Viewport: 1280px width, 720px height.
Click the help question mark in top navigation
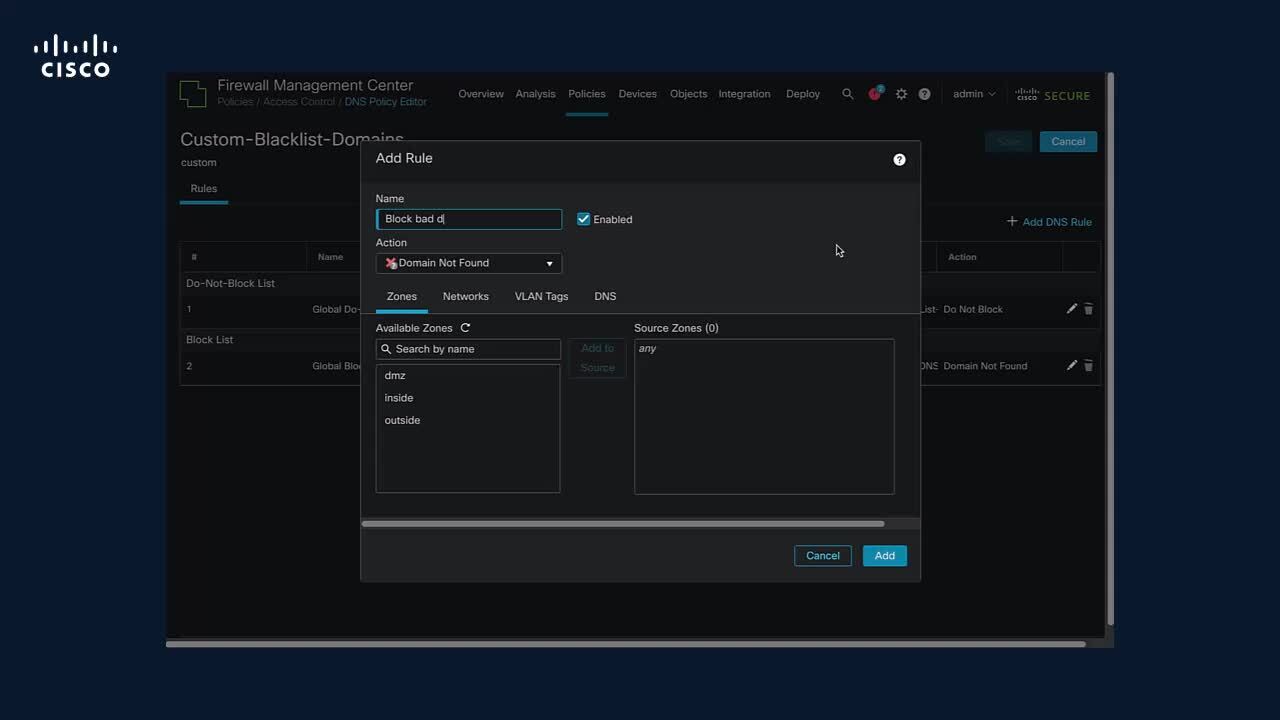925,94
